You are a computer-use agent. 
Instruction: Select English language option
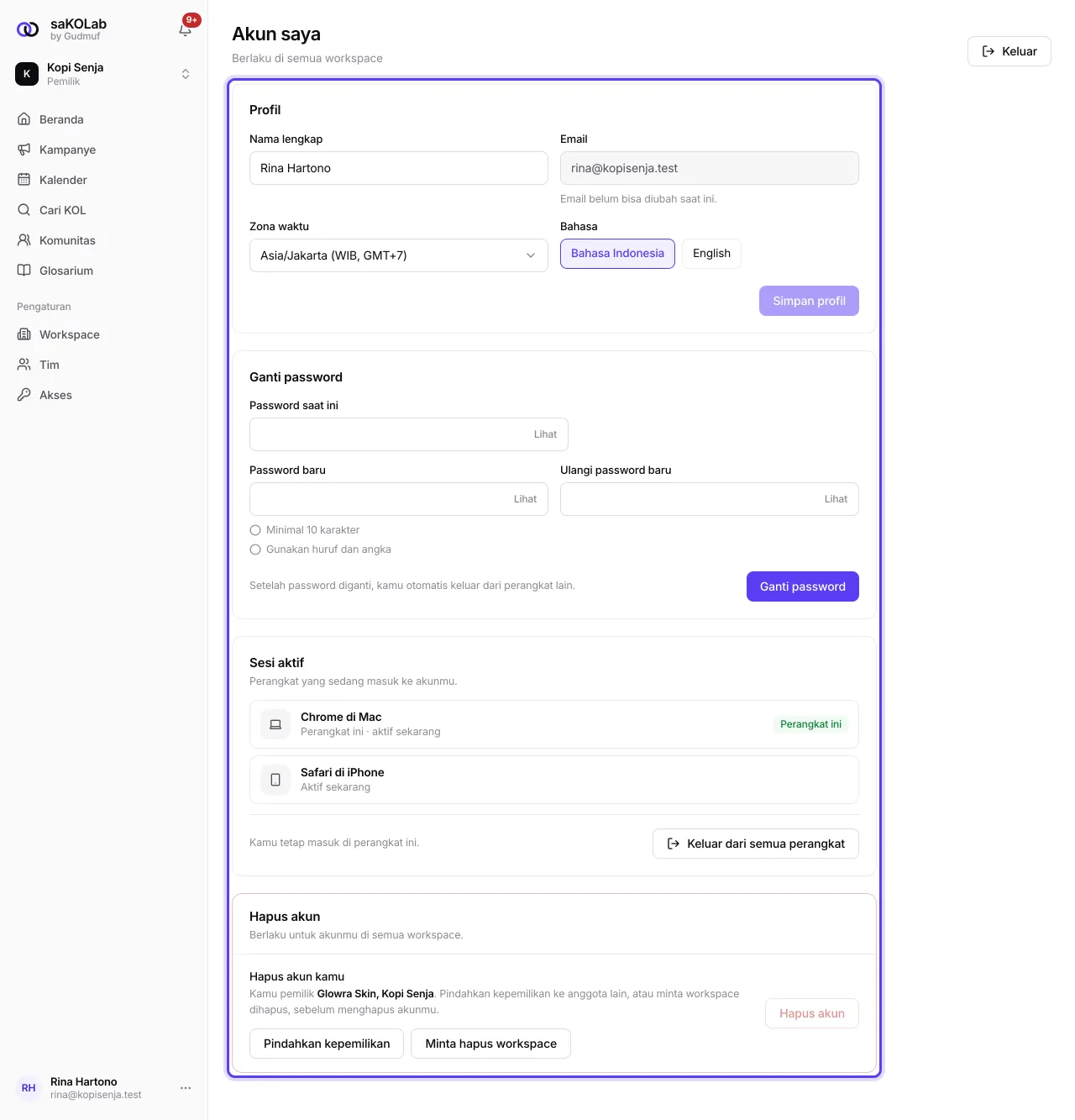coord(711,254)
